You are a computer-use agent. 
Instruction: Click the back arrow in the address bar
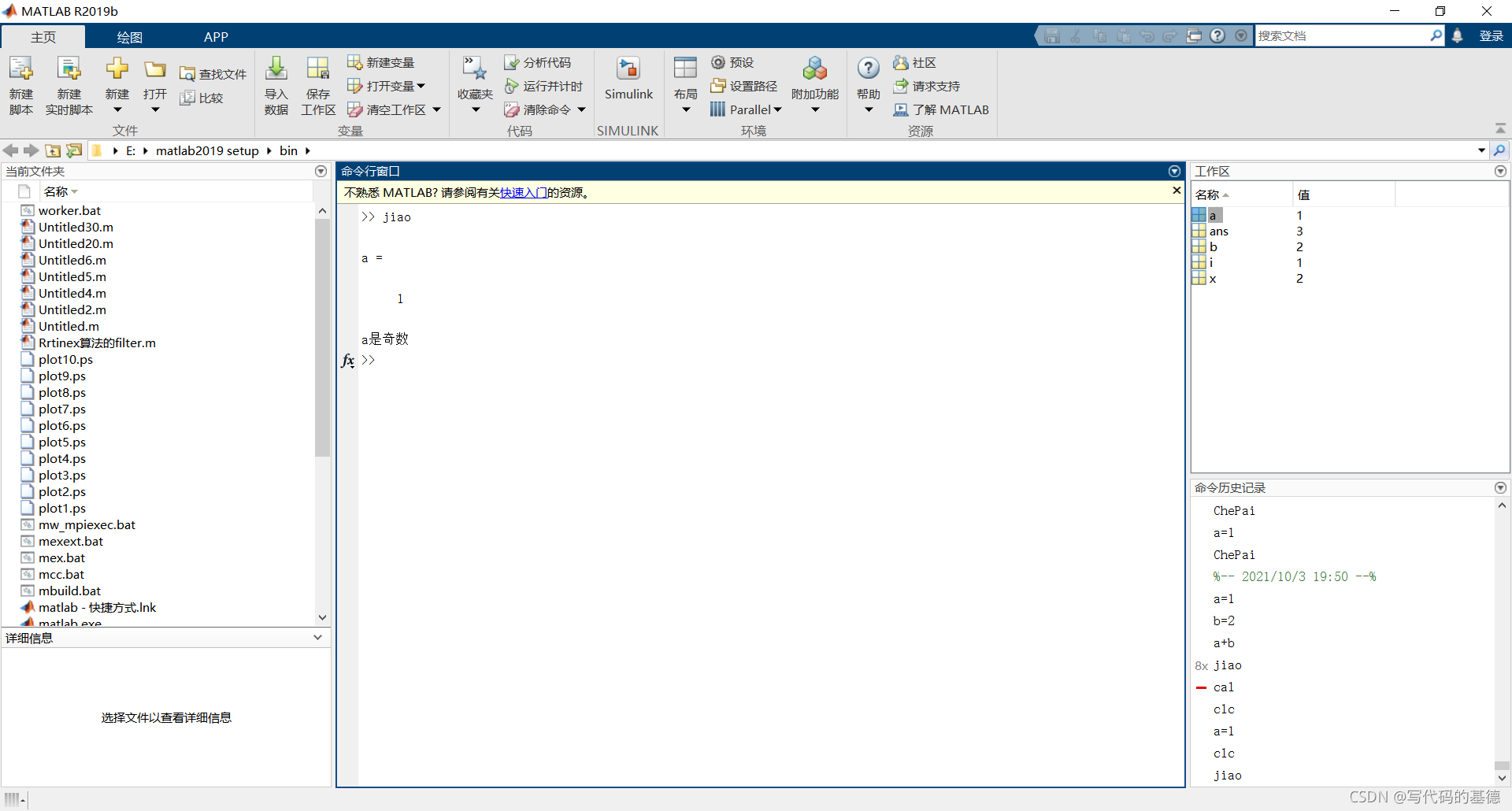(10, 150)
